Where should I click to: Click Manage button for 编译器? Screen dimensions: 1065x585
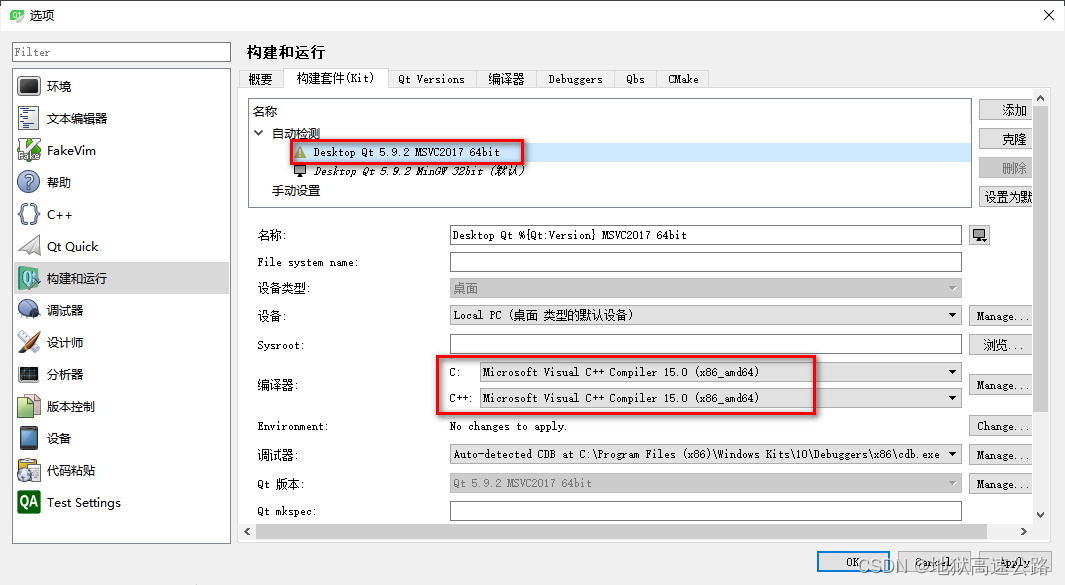(1000, 385)
